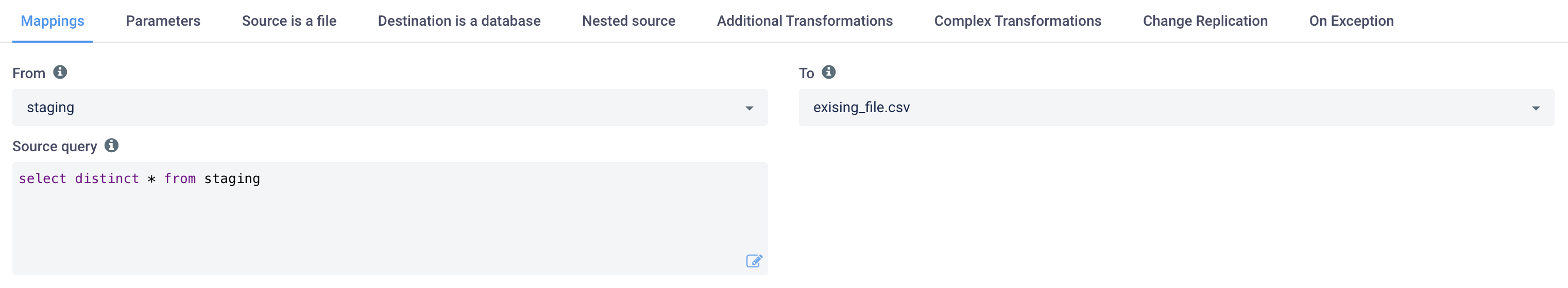Viewport: 1568px width, 288px height.
Task: Open the Source is a file tab
Action: coord(289,21)
